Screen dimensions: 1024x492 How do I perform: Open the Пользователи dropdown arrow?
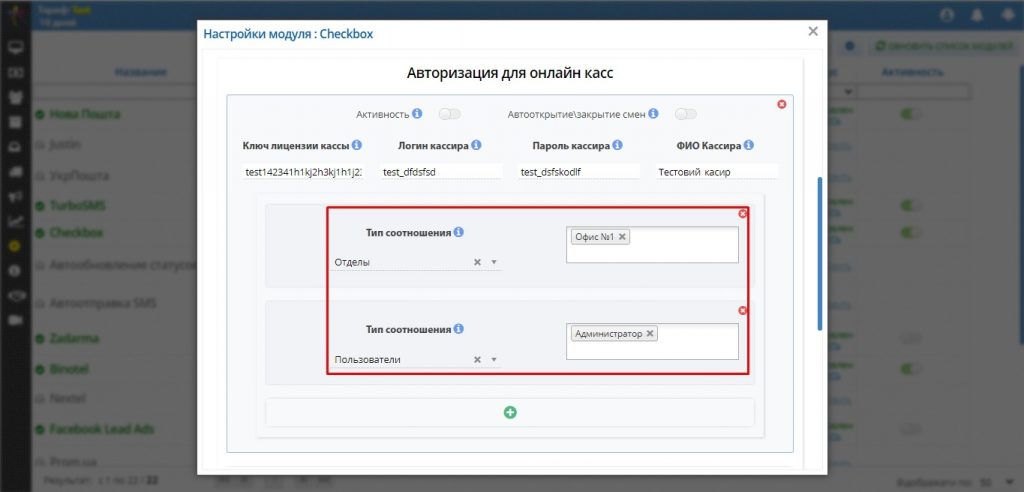(x=494, y=359)
